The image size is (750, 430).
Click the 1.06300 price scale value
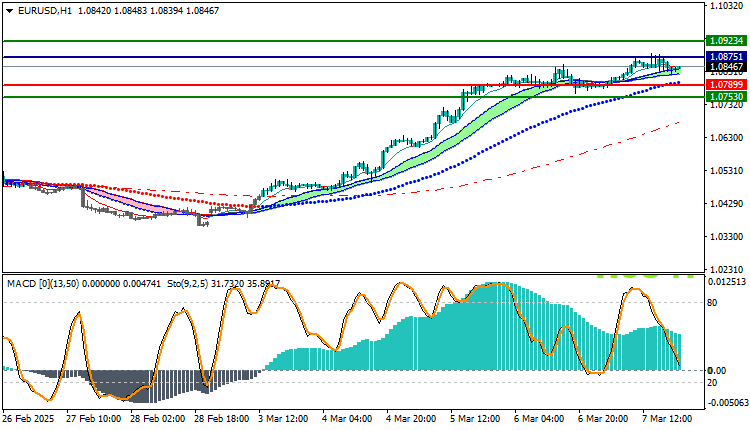727,138
